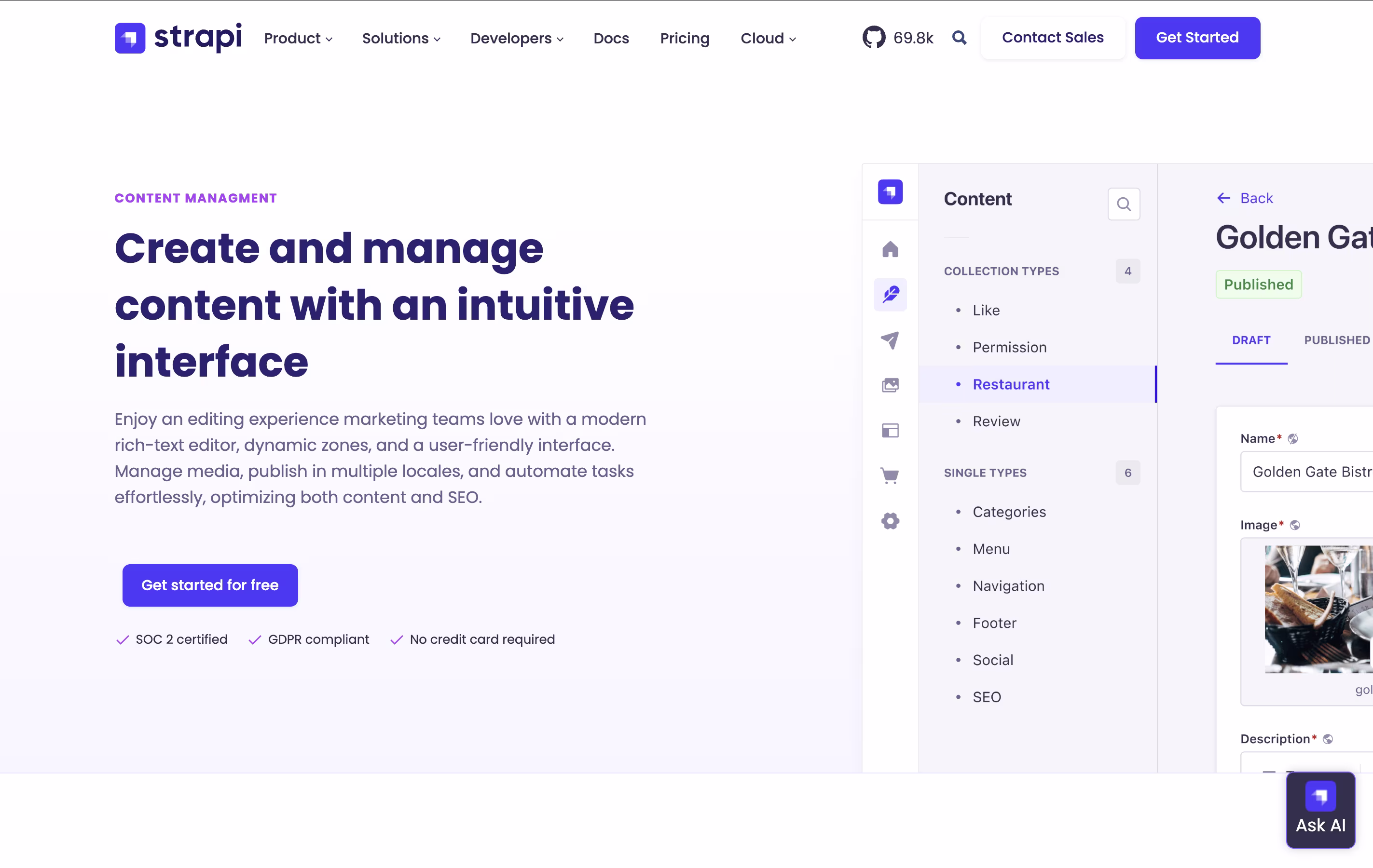Image resolution: width=1373 pixels, height=868 pixels.
Task: Click the home icon in admin sidebar
Action: 890,249
